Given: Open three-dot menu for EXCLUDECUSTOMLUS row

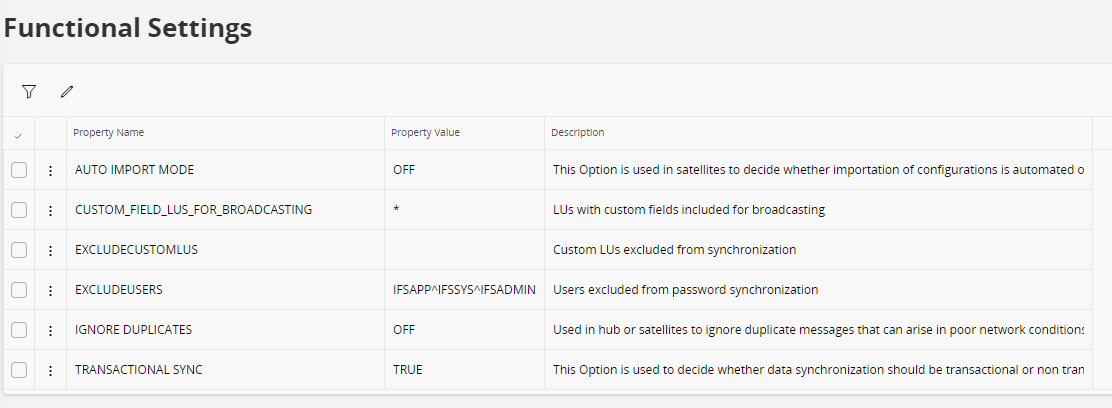Looking at the screenshot, I should click(x=50, y=250).
